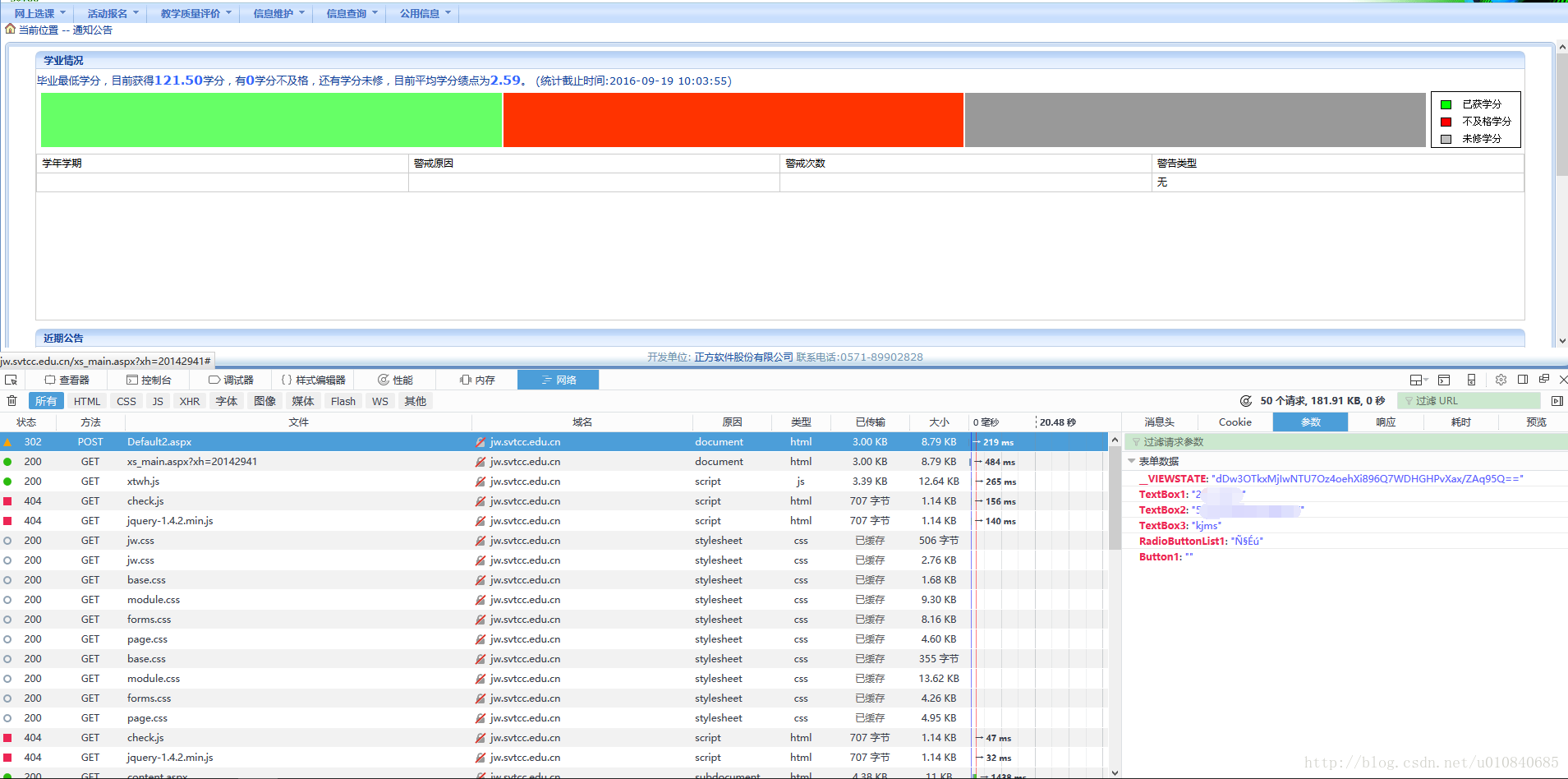Sort requests by 大小 column header

(x=939, y=422)
